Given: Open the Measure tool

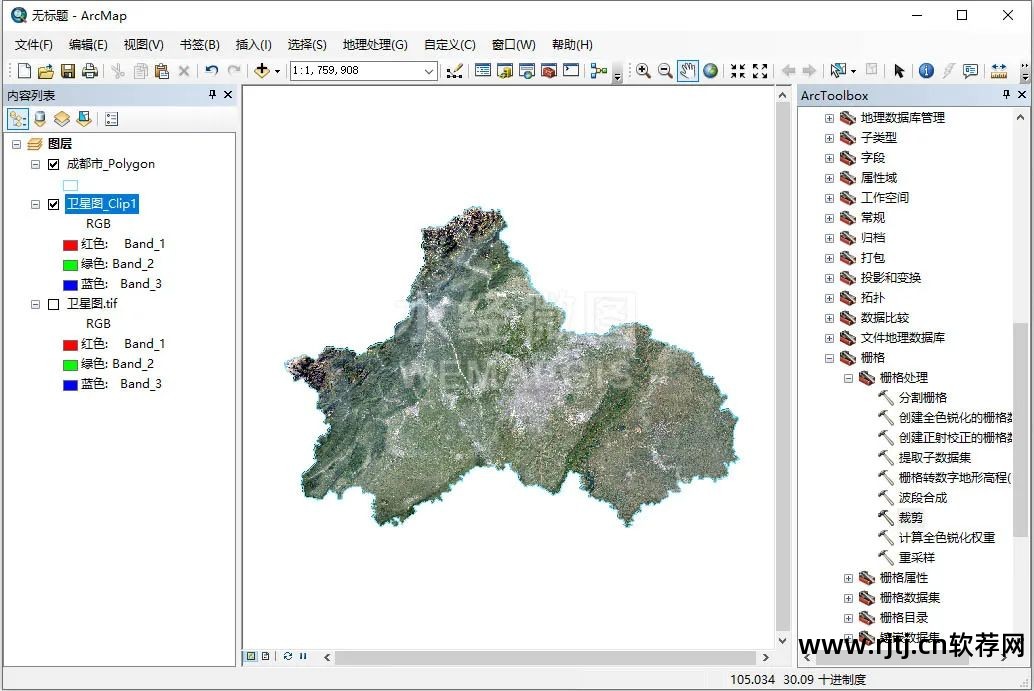Looking at the screenshot, I should click(x=998, y=71).
